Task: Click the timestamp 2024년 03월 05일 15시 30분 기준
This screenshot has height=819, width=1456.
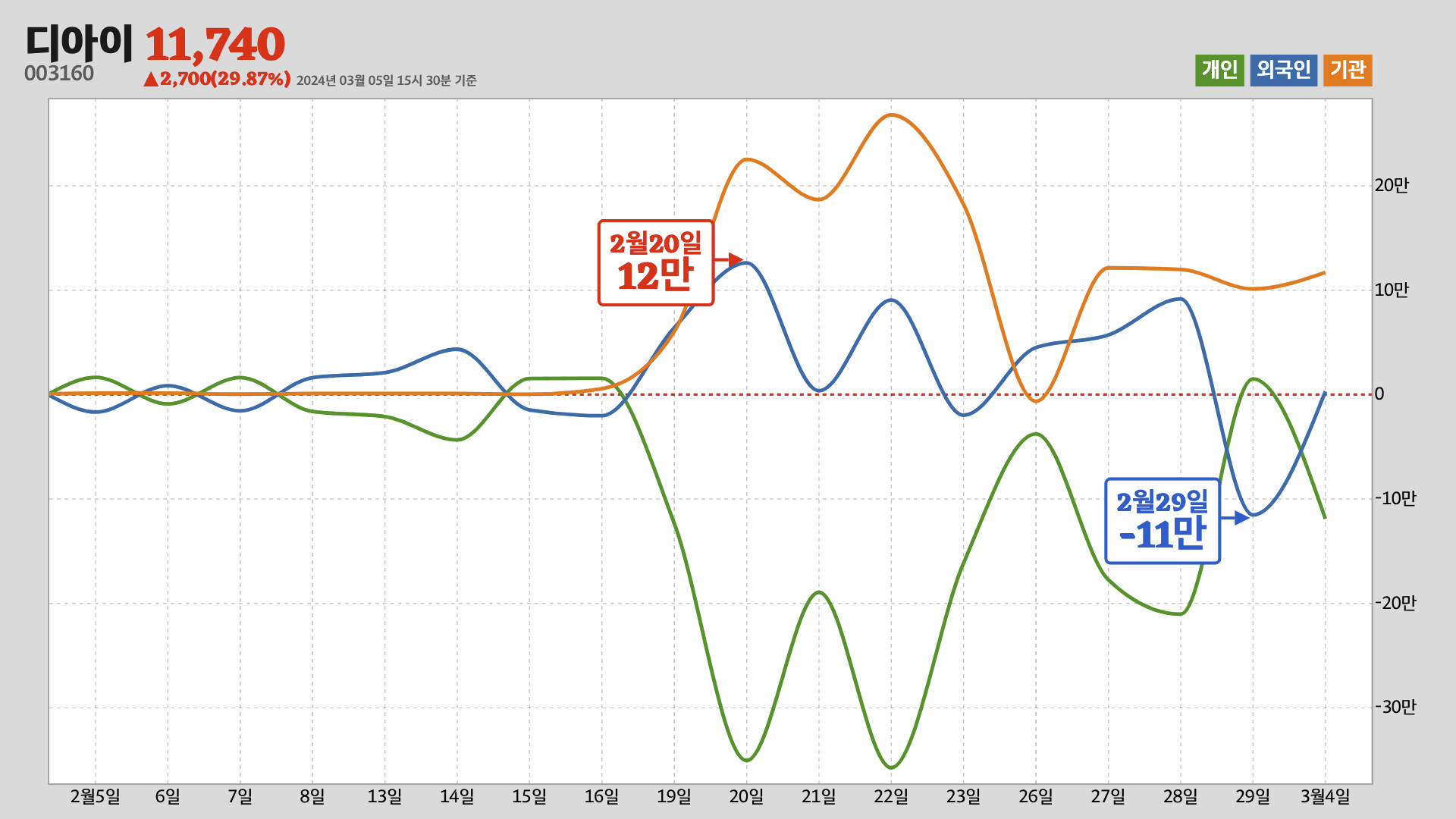Action: pos(387,80)
